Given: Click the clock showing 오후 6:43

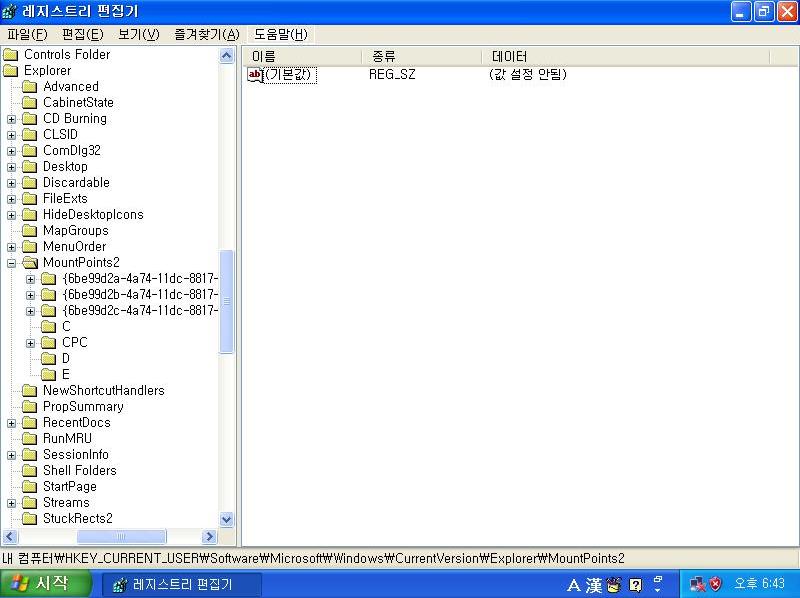Looking at the screenshot, I should pyautogui.click(x=759, y=583).
